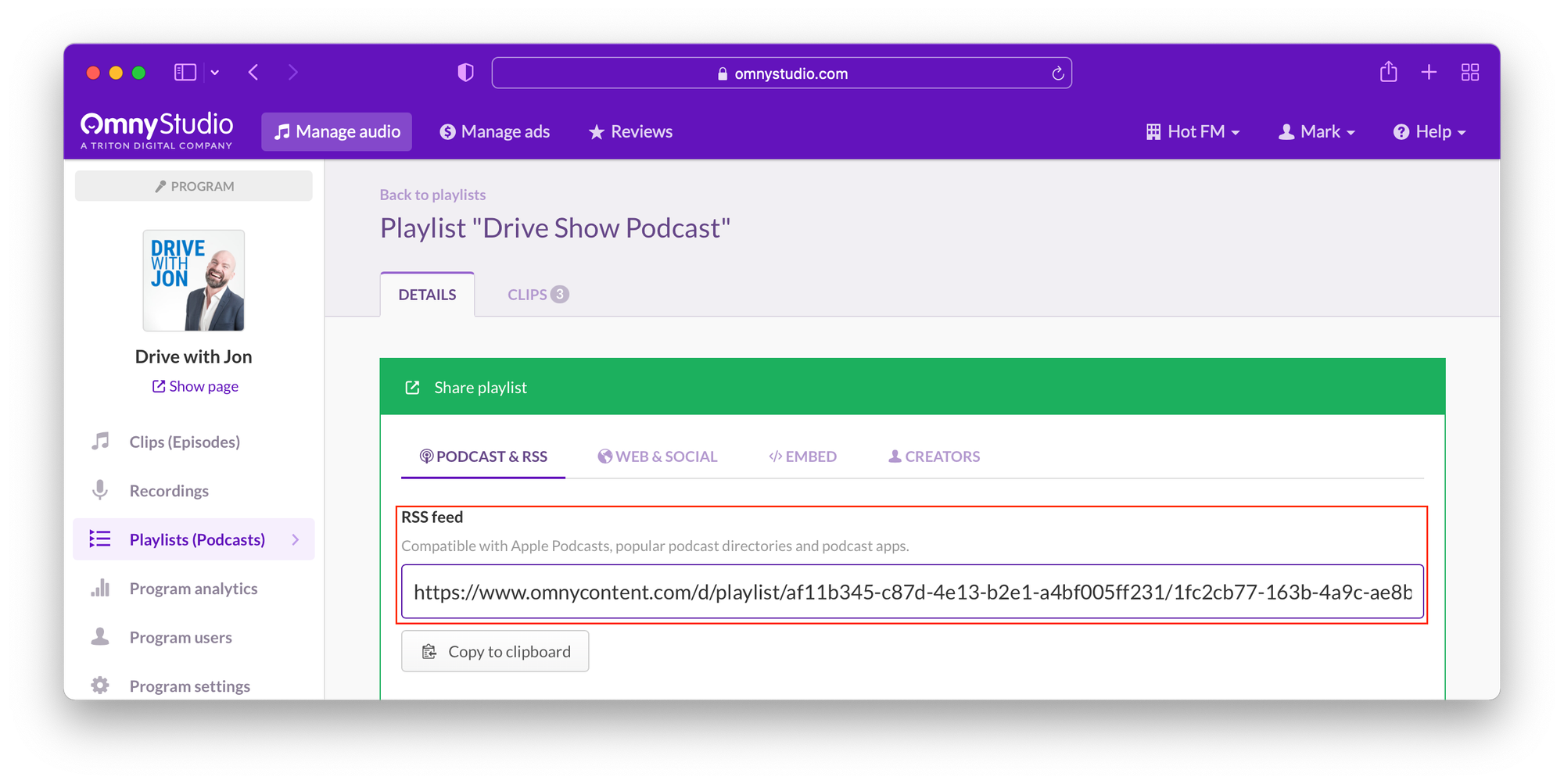Click the Drive with Jon artwork thumbnail
Image resolution: width=1564 pixels, height=784 pixels.
click(194, 281)
